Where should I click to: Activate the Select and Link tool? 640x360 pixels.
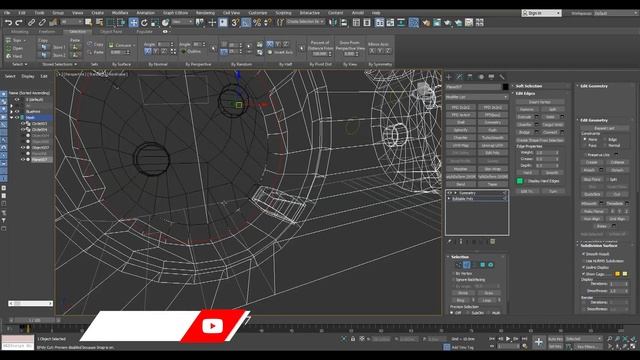31,22
